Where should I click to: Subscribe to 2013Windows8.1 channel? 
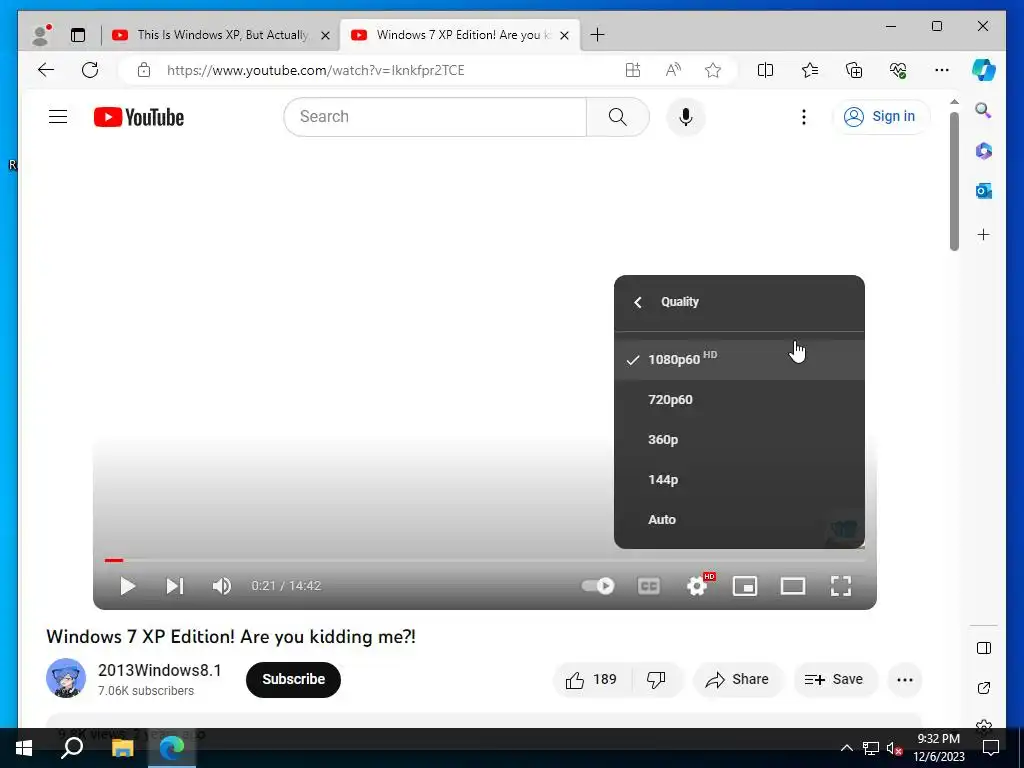[293, 680]
